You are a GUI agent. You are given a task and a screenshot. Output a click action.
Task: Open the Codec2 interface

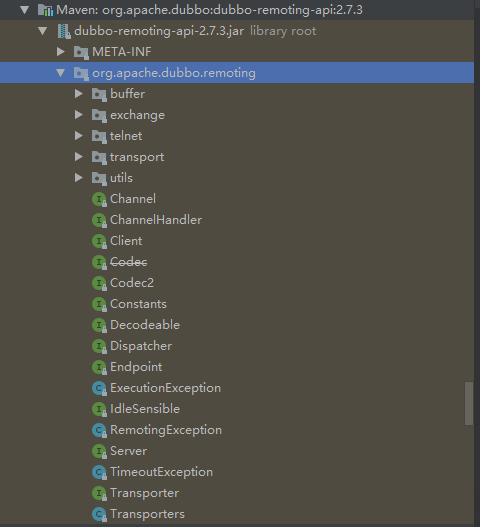[132, 283]
